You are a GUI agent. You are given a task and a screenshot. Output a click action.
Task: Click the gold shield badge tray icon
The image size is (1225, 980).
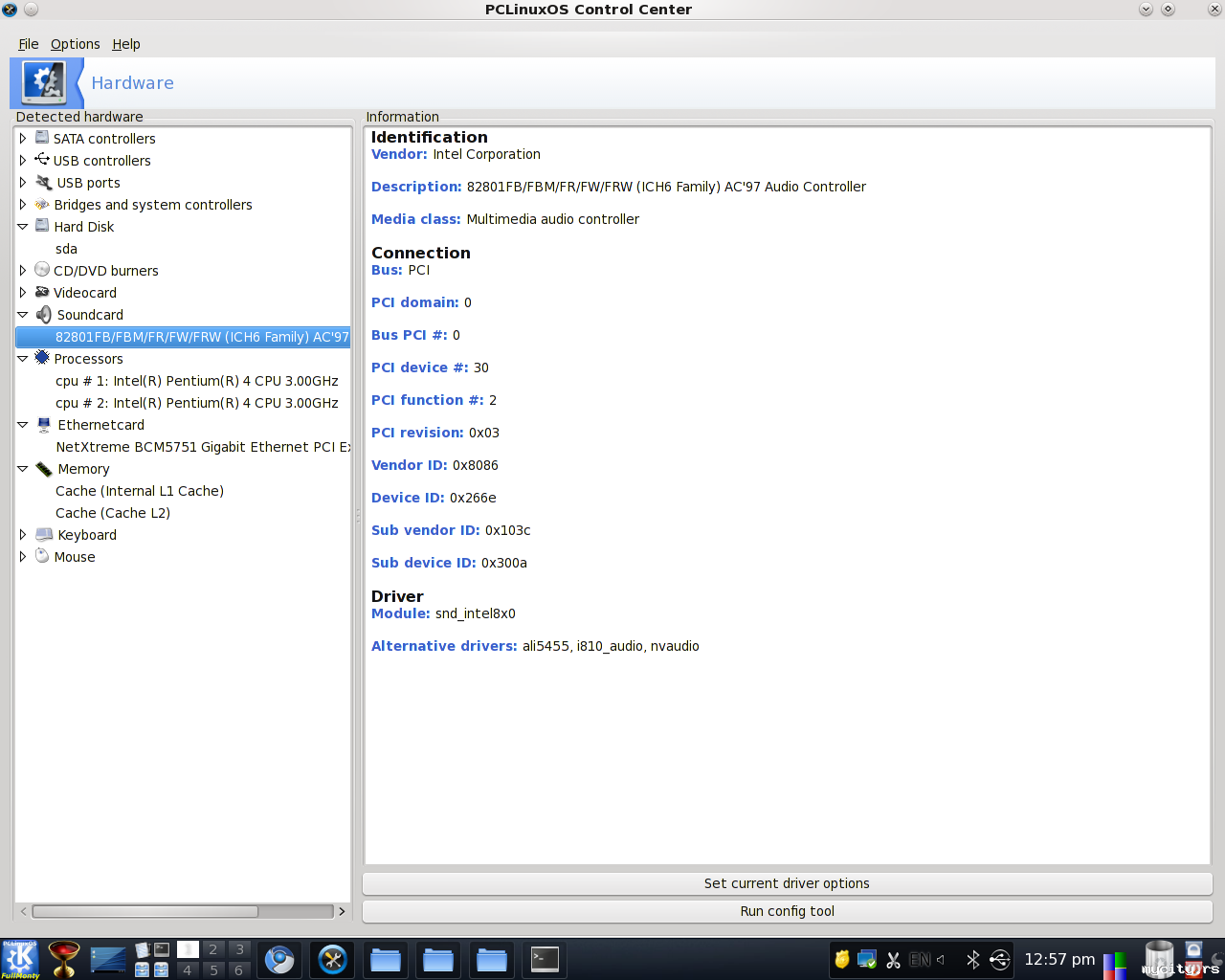[842, 959]
